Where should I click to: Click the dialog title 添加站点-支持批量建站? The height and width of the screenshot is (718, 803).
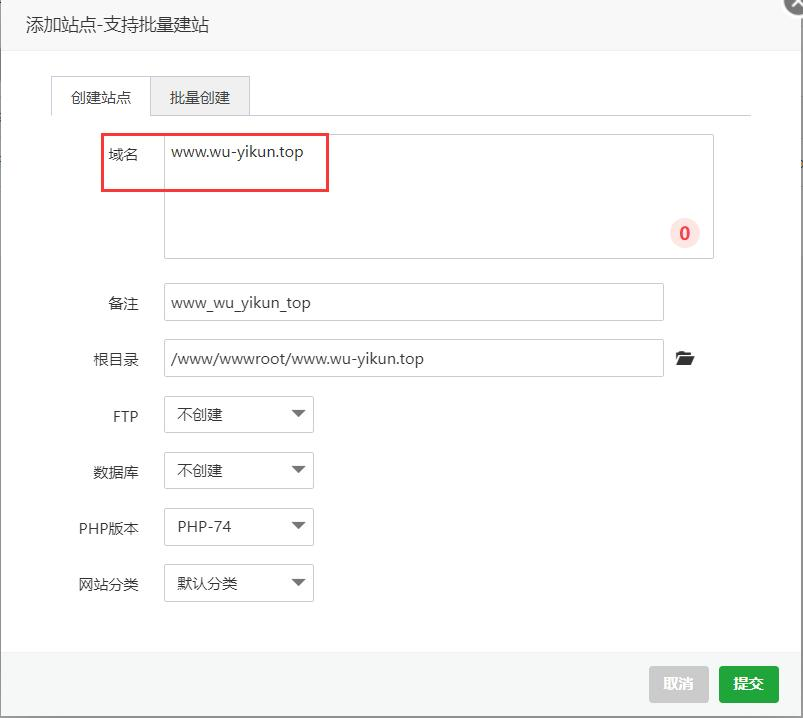click(x=117, y=25)
